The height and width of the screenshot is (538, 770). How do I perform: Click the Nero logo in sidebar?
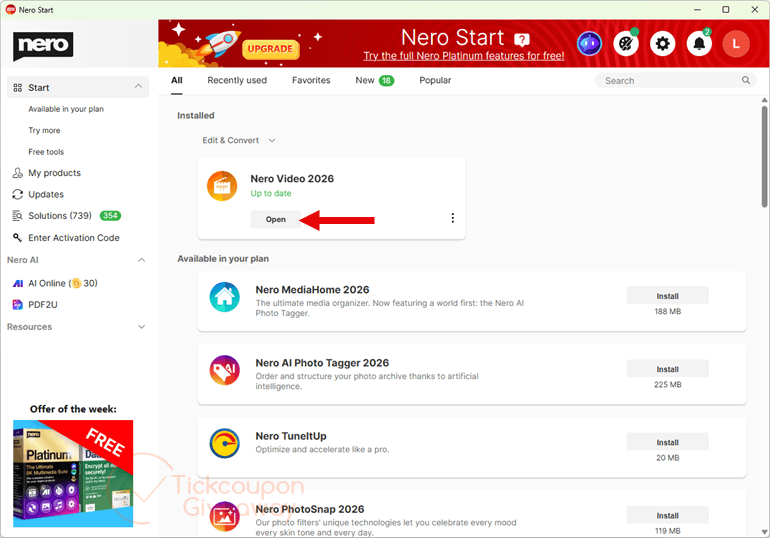coord(43,46)
